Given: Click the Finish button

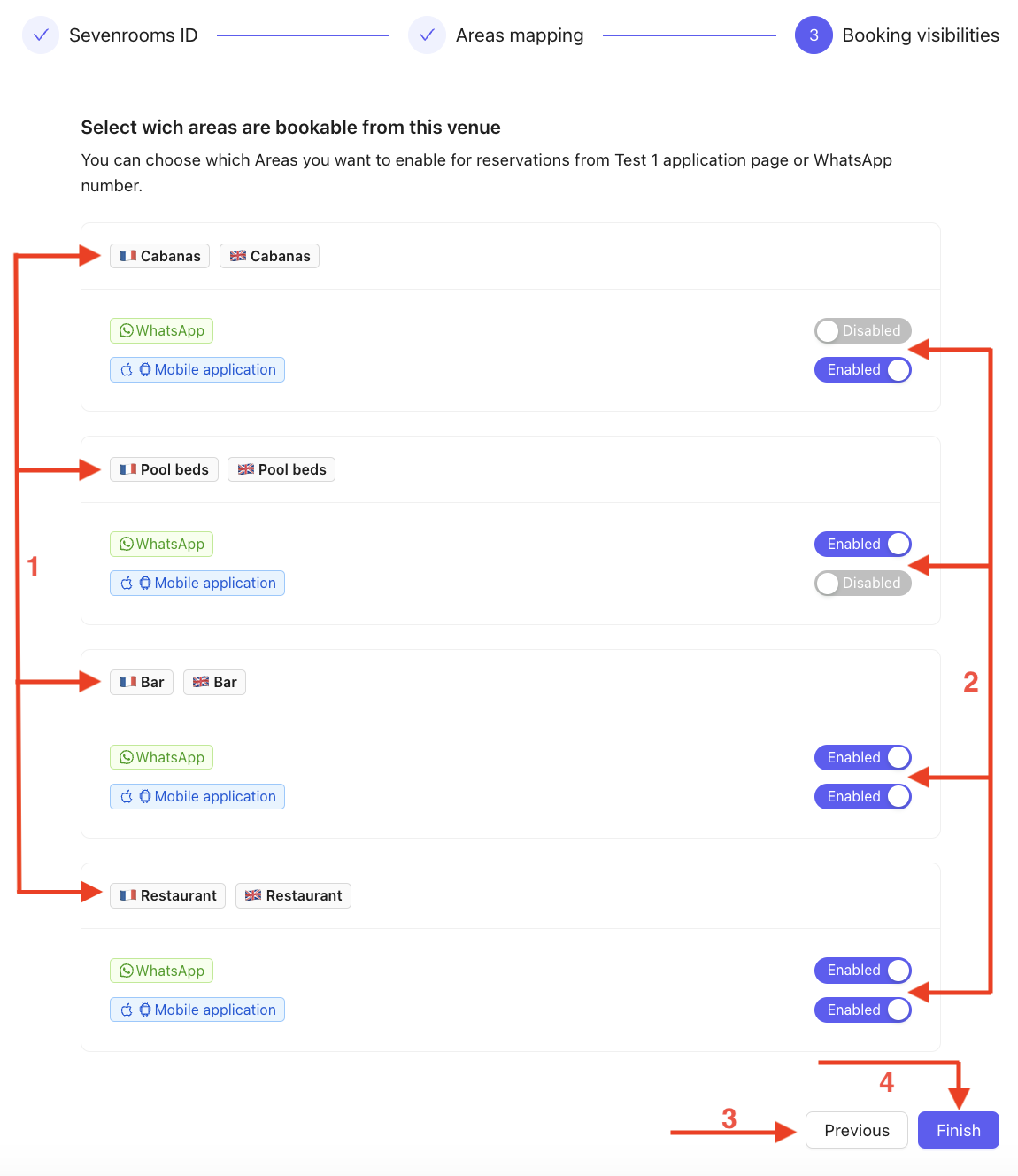Looking at the screenshot, I should tap(958, 1131).
